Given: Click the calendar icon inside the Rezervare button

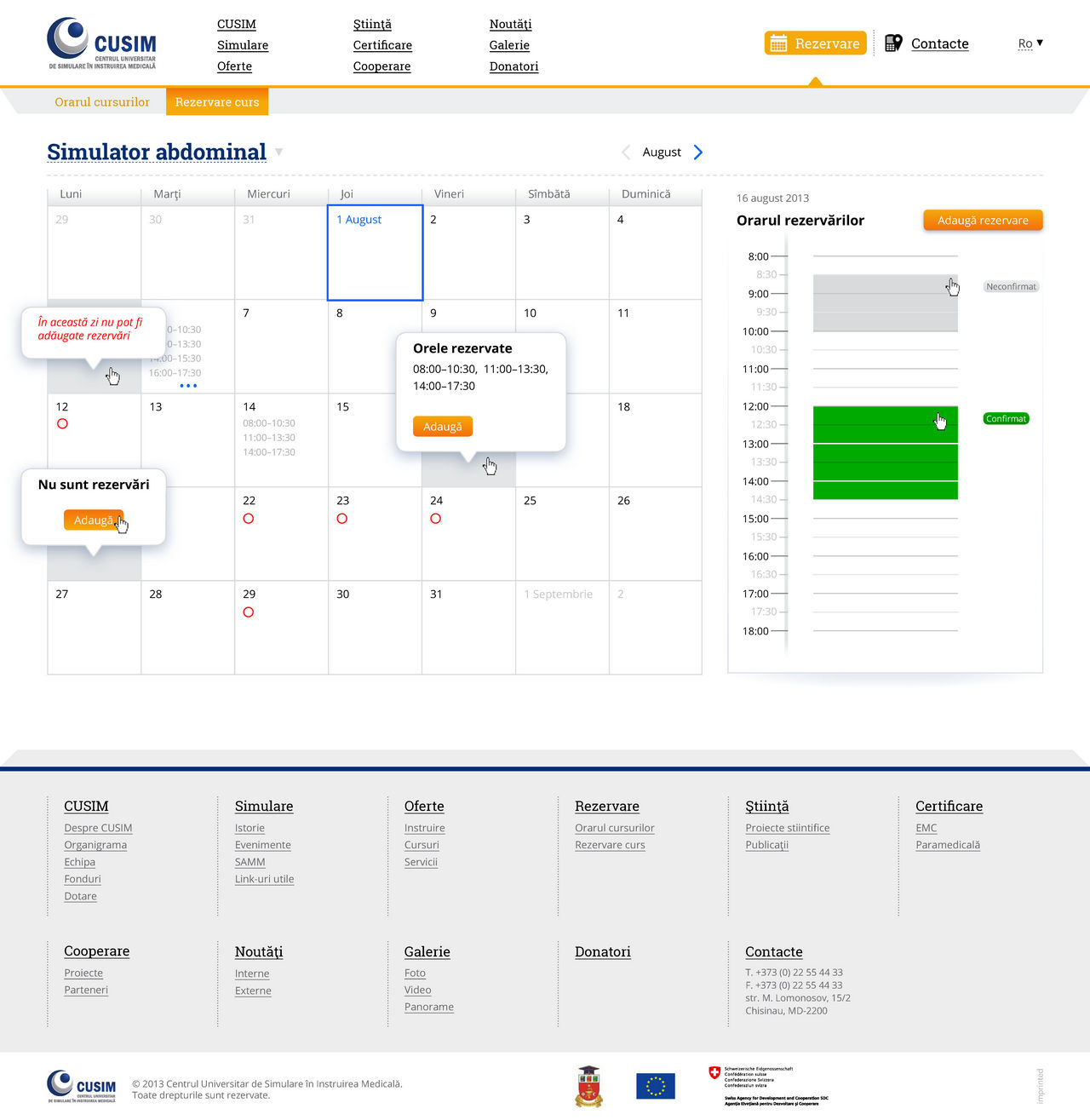Looking at the screenshot, I should (x=781, y=43).
